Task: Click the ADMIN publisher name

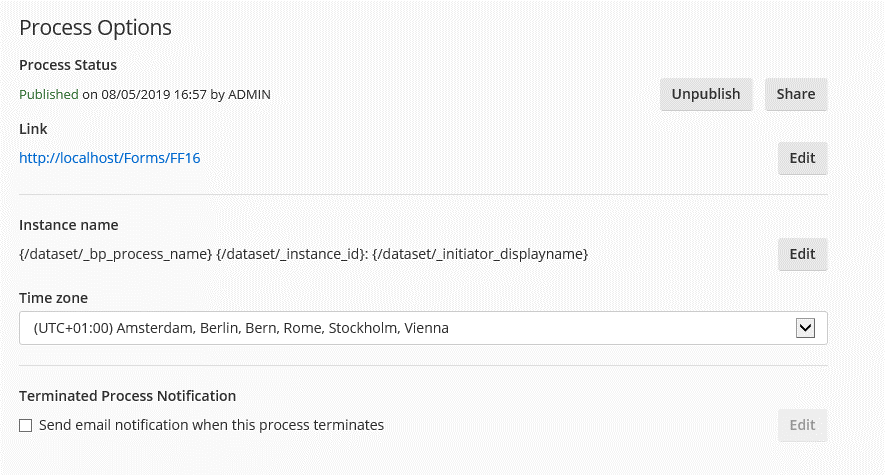Action: click(x=250, y=95)
